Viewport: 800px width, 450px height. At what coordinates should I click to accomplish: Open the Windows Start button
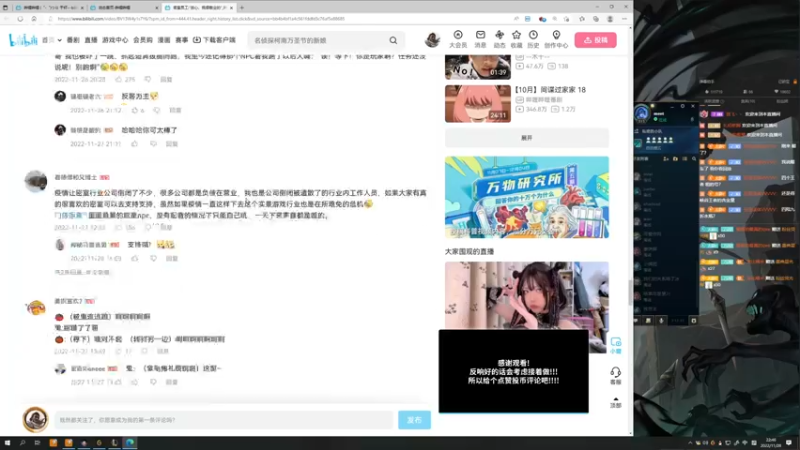click(7, 443)
